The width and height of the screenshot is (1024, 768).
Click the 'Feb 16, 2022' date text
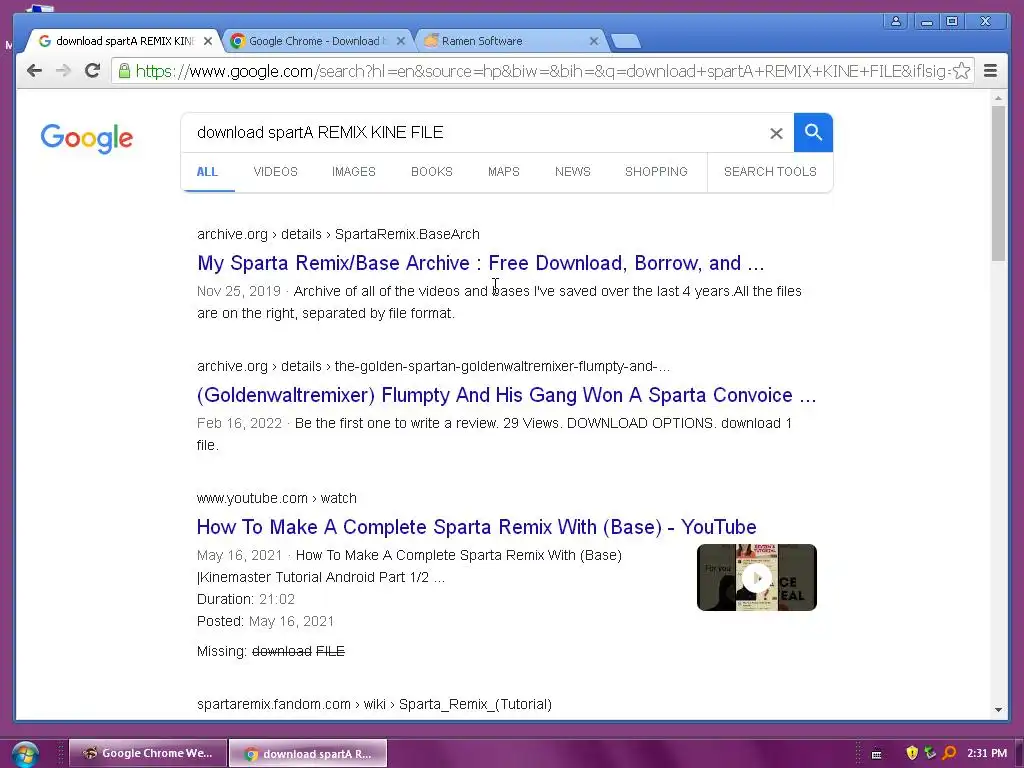tap(240, 423)
